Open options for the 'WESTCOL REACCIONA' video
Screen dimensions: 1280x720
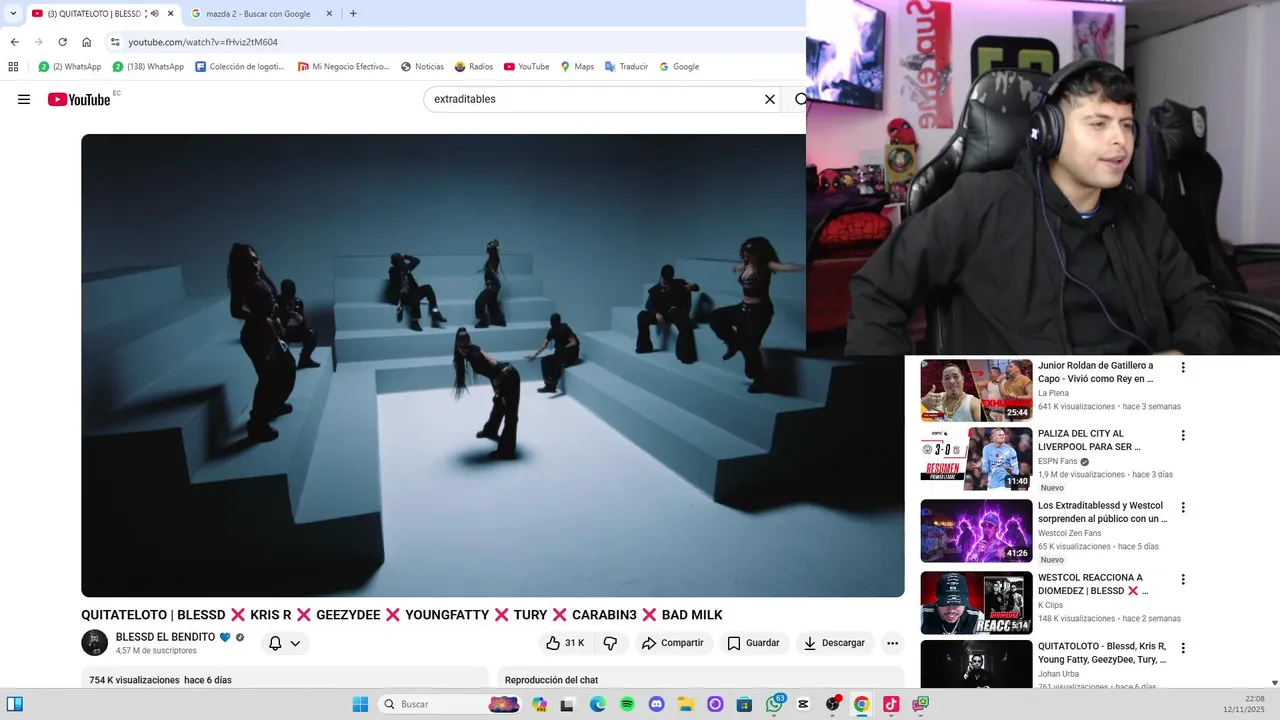pos(1183,579)
